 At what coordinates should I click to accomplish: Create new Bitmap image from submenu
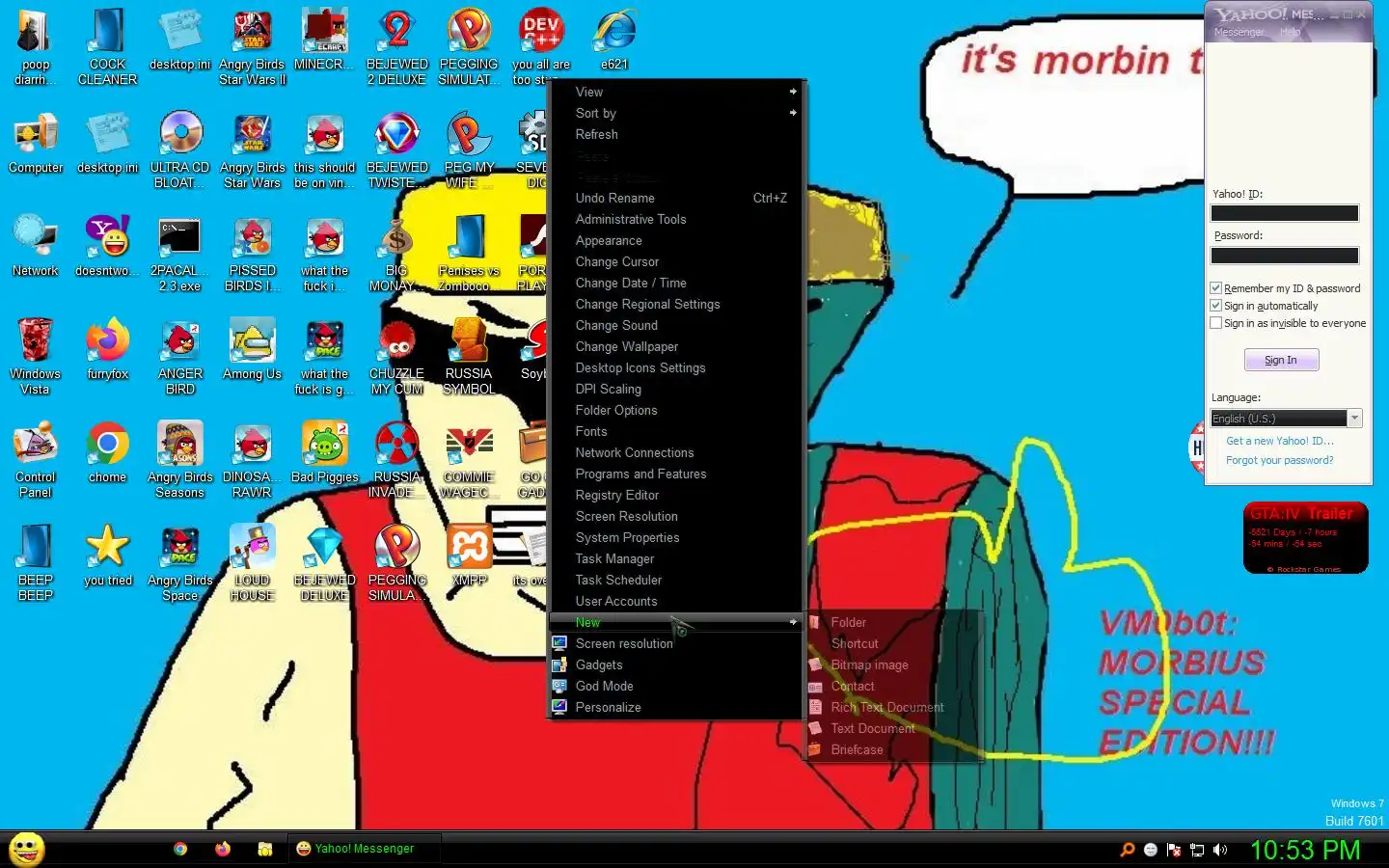[x=893, y=665]
